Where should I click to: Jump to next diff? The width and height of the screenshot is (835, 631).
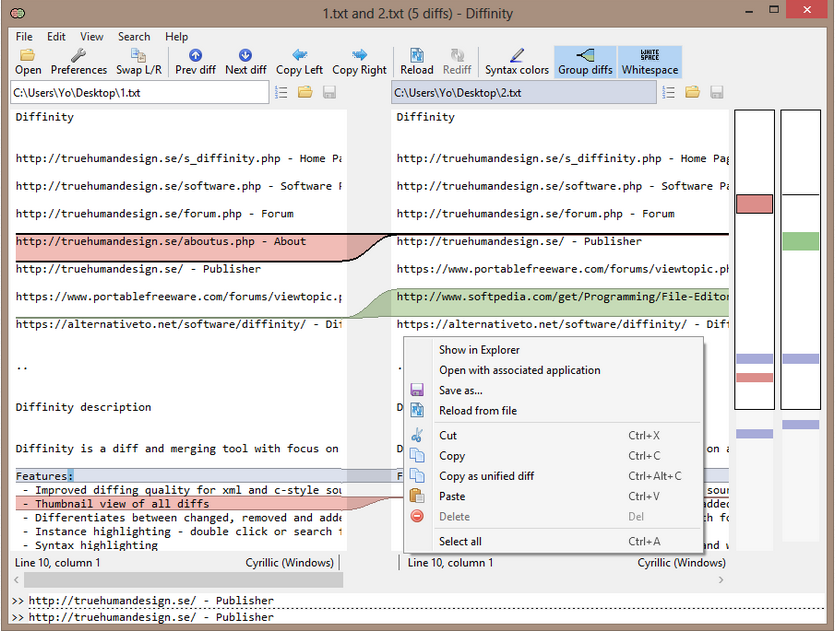[245, 62]
